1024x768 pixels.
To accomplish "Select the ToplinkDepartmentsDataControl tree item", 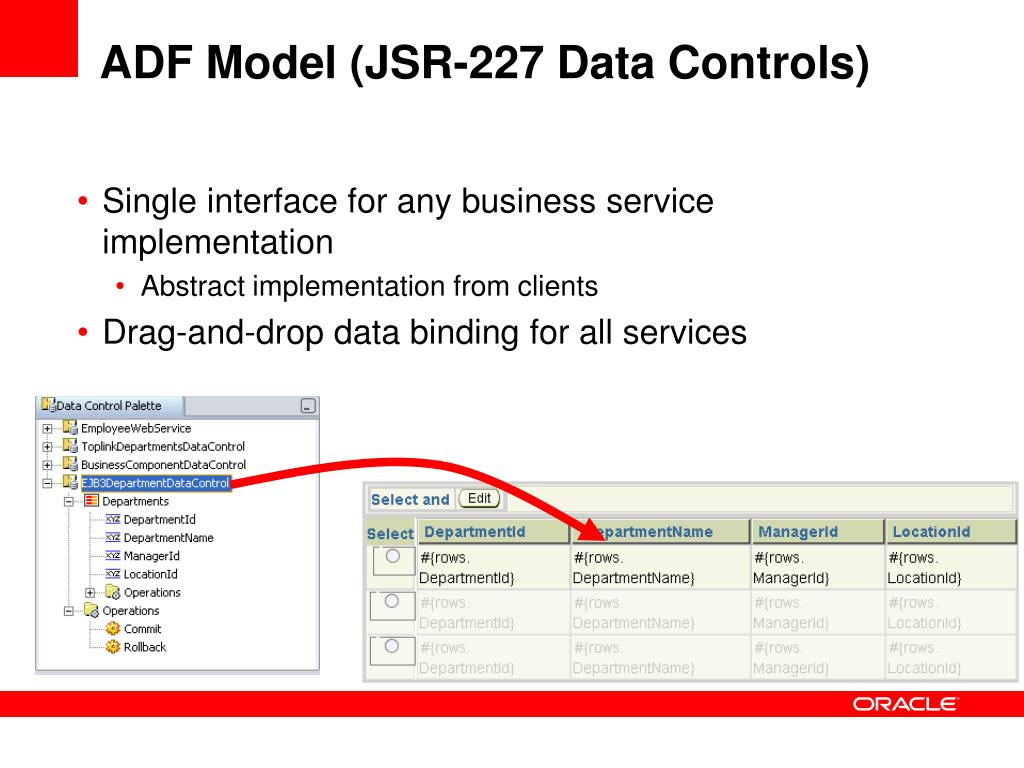I will pyautogui.click(x=163, y=447).
